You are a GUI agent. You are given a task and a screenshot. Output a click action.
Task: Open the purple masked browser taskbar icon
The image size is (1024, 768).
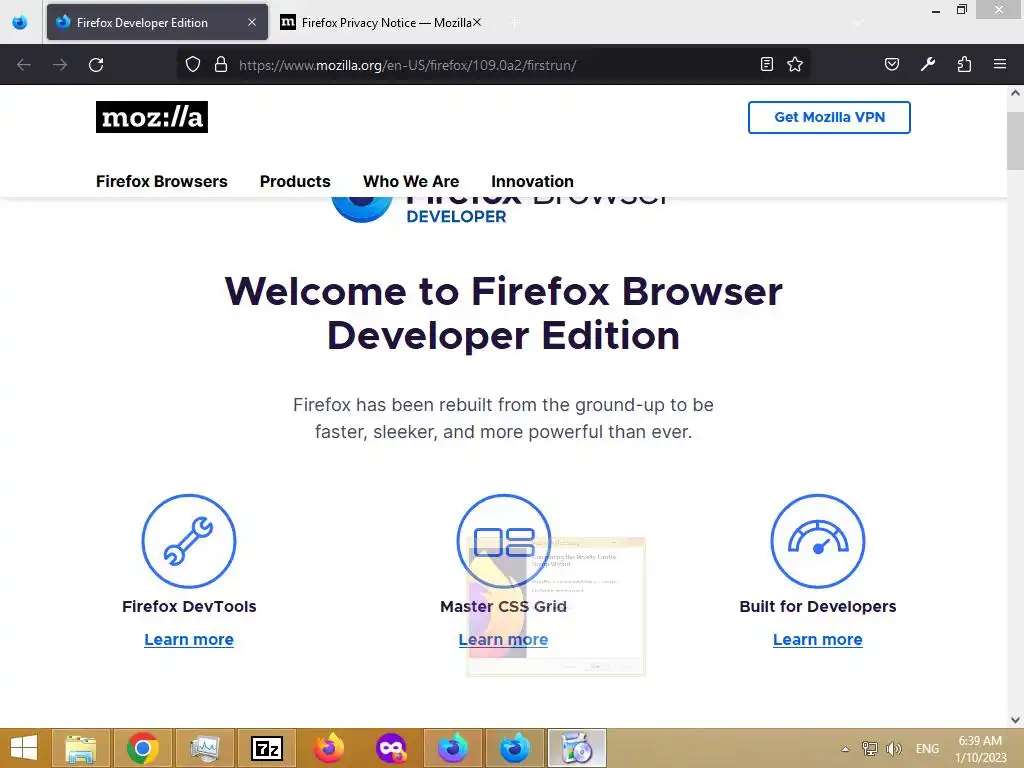391,748
